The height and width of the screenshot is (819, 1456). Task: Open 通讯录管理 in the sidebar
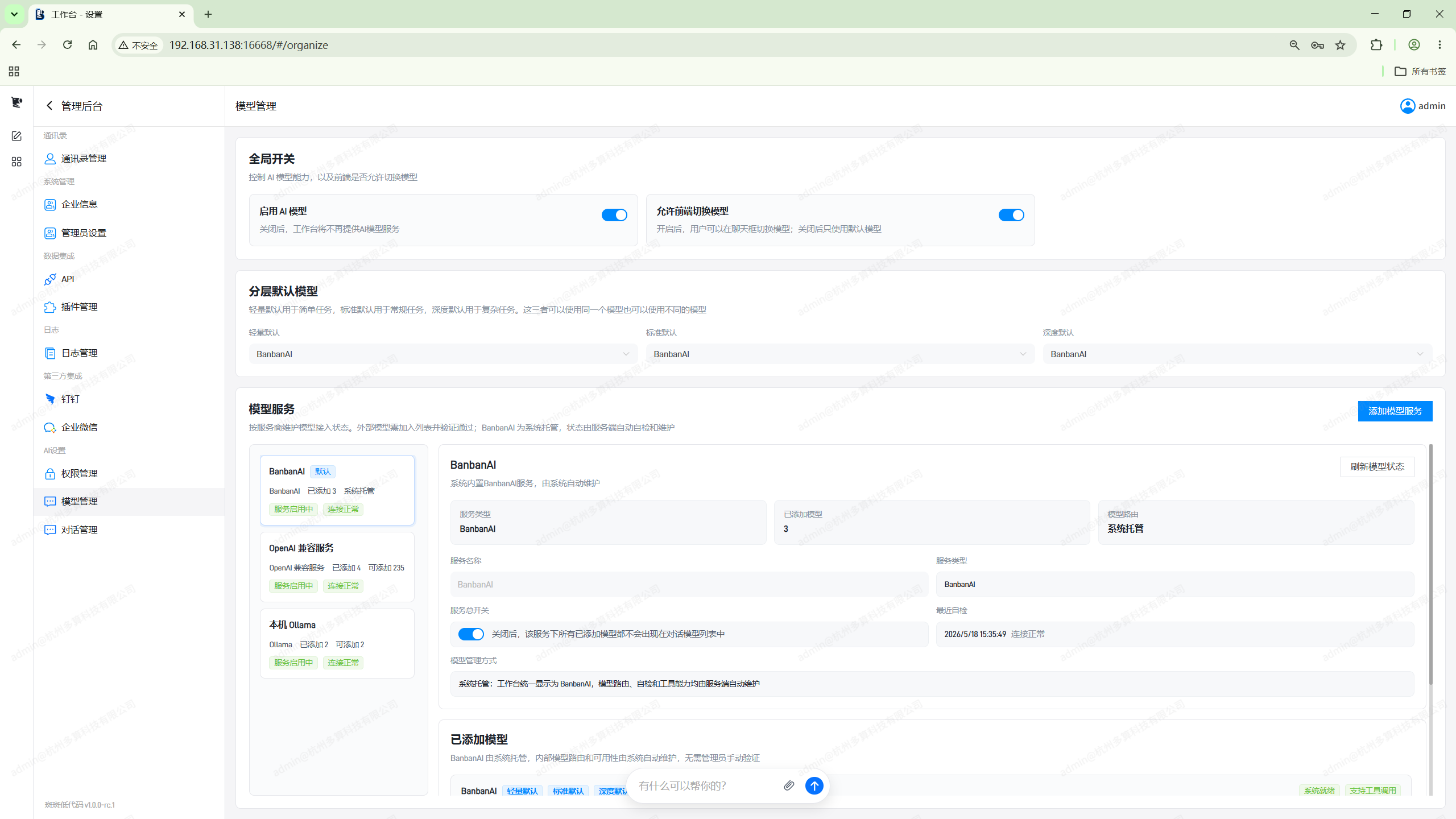click(129, 159)
